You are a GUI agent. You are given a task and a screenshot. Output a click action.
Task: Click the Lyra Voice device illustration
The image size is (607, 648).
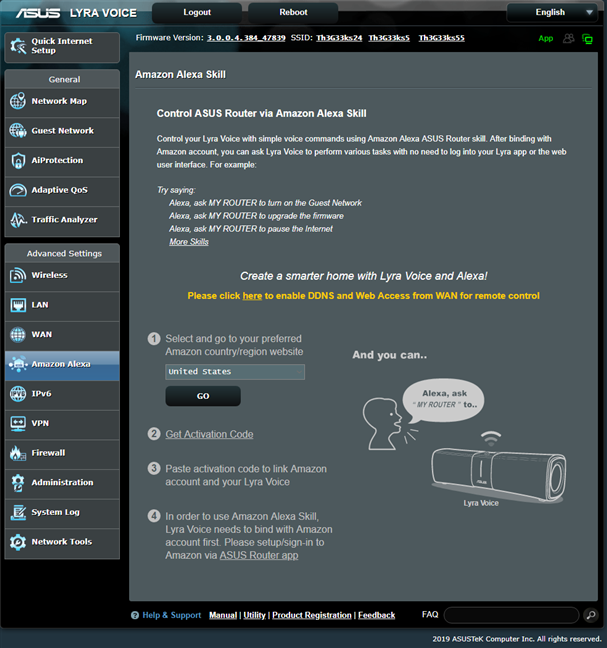(x=499, y=475)
